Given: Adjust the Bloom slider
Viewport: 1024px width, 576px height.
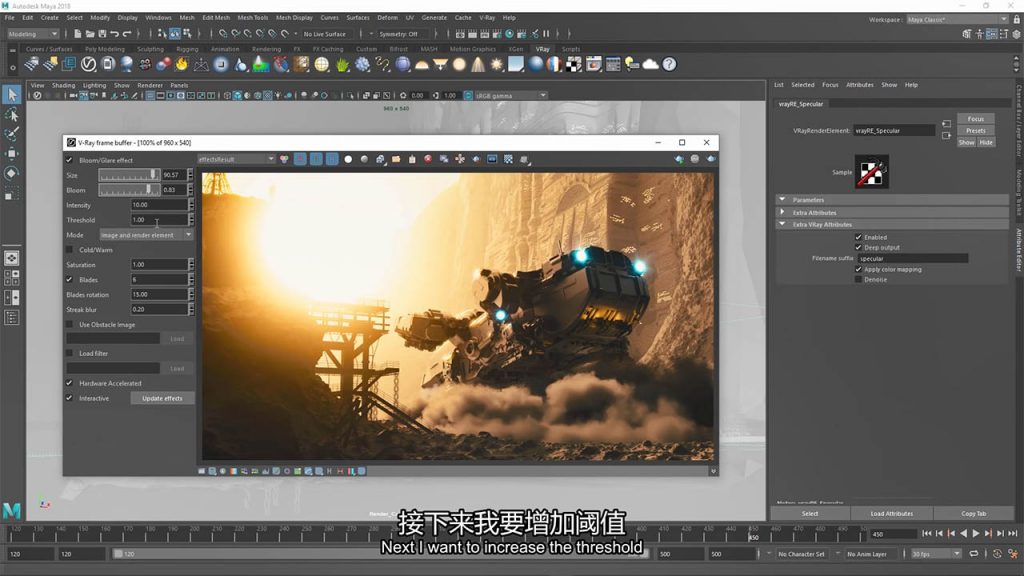Looking at the screenshot, I should point(129,190).
